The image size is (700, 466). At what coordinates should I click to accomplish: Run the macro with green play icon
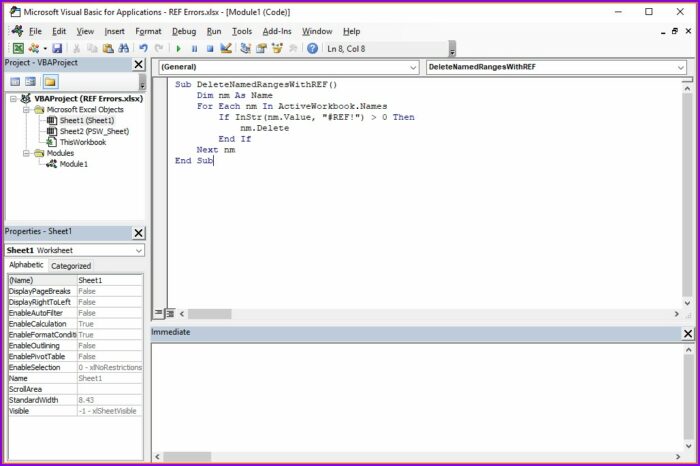179,48
